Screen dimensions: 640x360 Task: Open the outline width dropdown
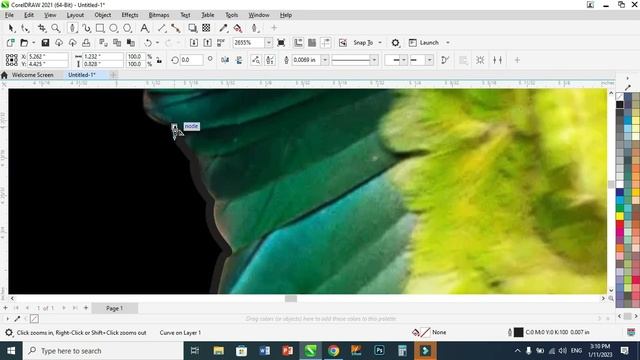[x=325, y=60]
